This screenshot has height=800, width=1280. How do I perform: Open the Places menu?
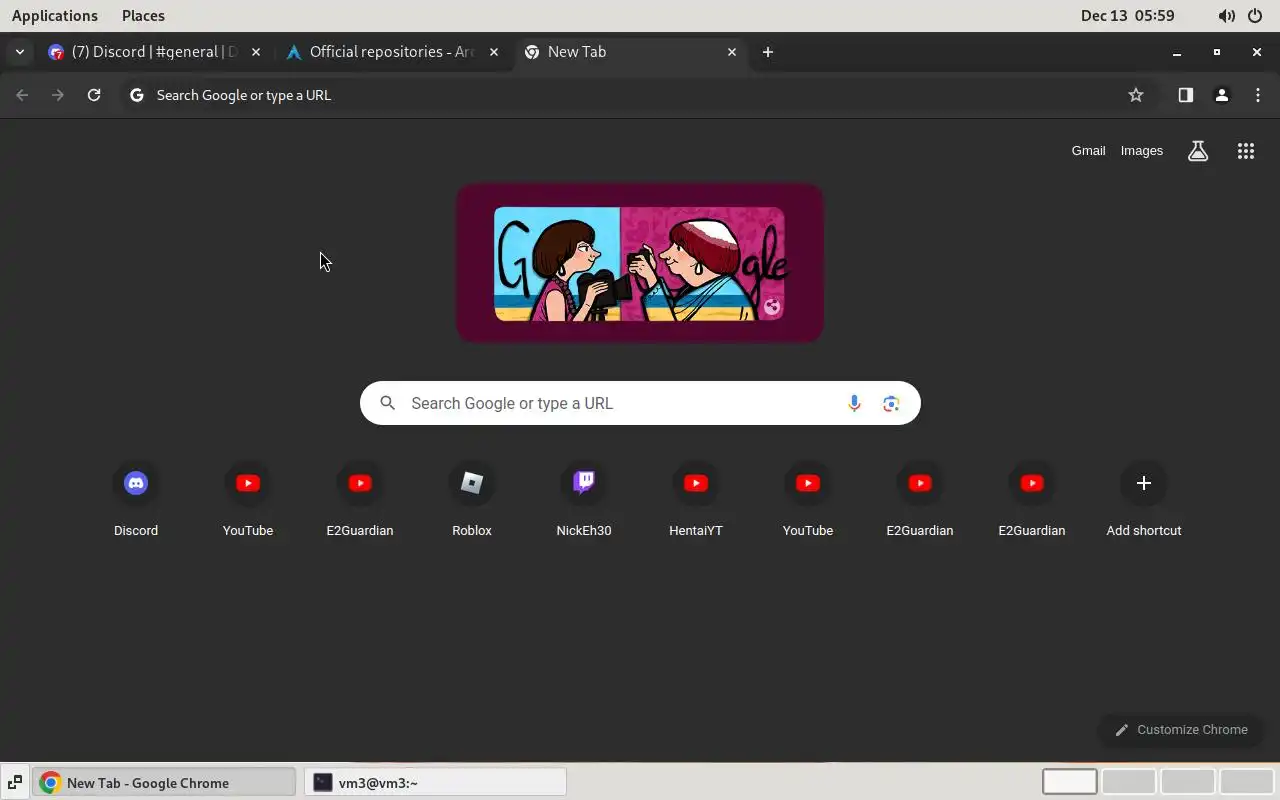pyautogui.click(x=143, y=16)
